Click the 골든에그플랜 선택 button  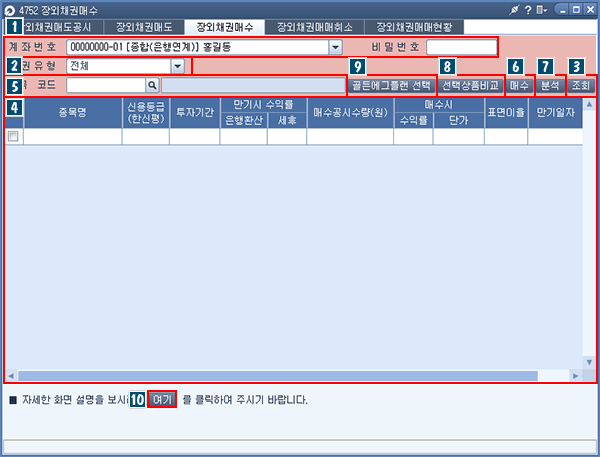[x=391, y=85]
